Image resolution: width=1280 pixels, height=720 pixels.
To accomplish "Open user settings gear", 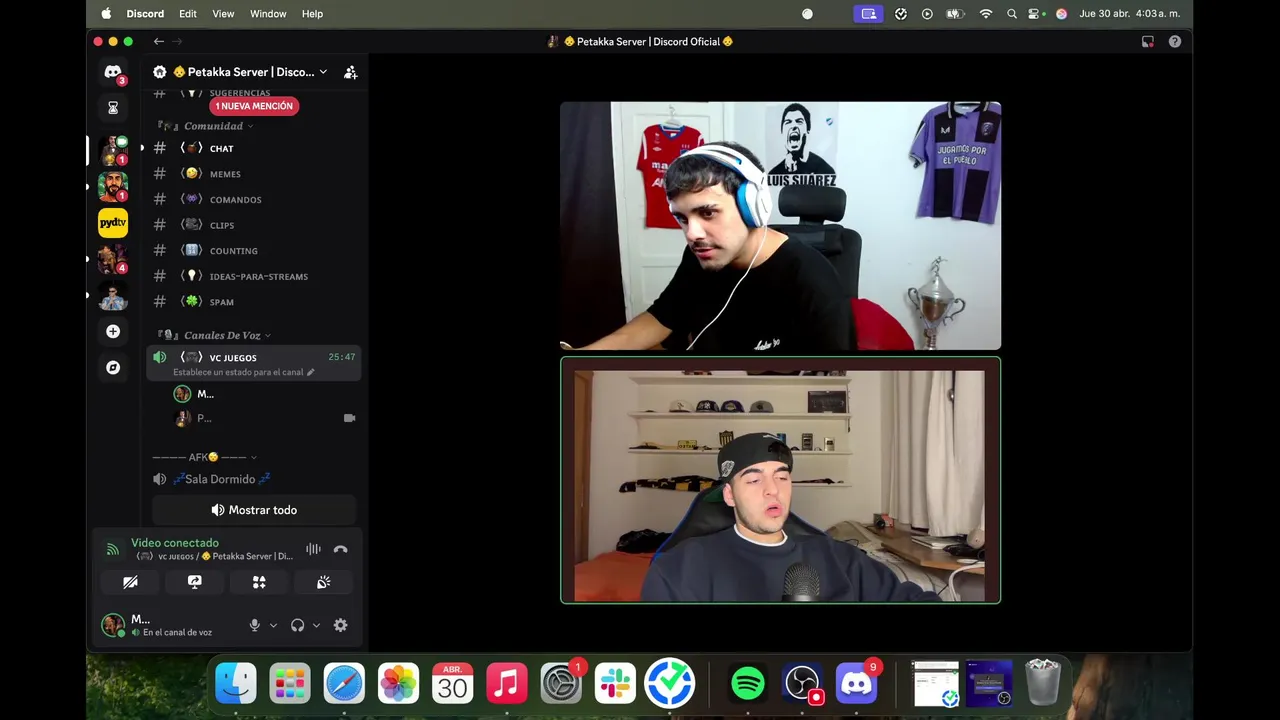I will coord(340,625).
